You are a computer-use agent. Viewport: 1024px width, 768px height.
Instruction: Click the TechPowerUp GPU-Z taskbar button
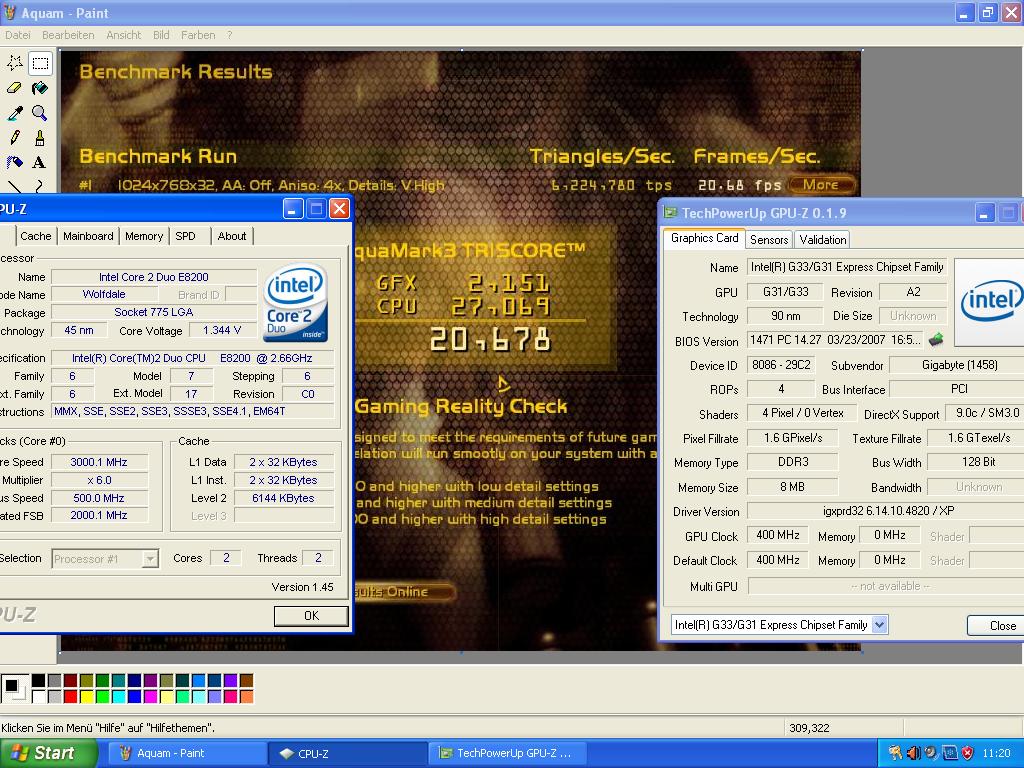[507, 753]
